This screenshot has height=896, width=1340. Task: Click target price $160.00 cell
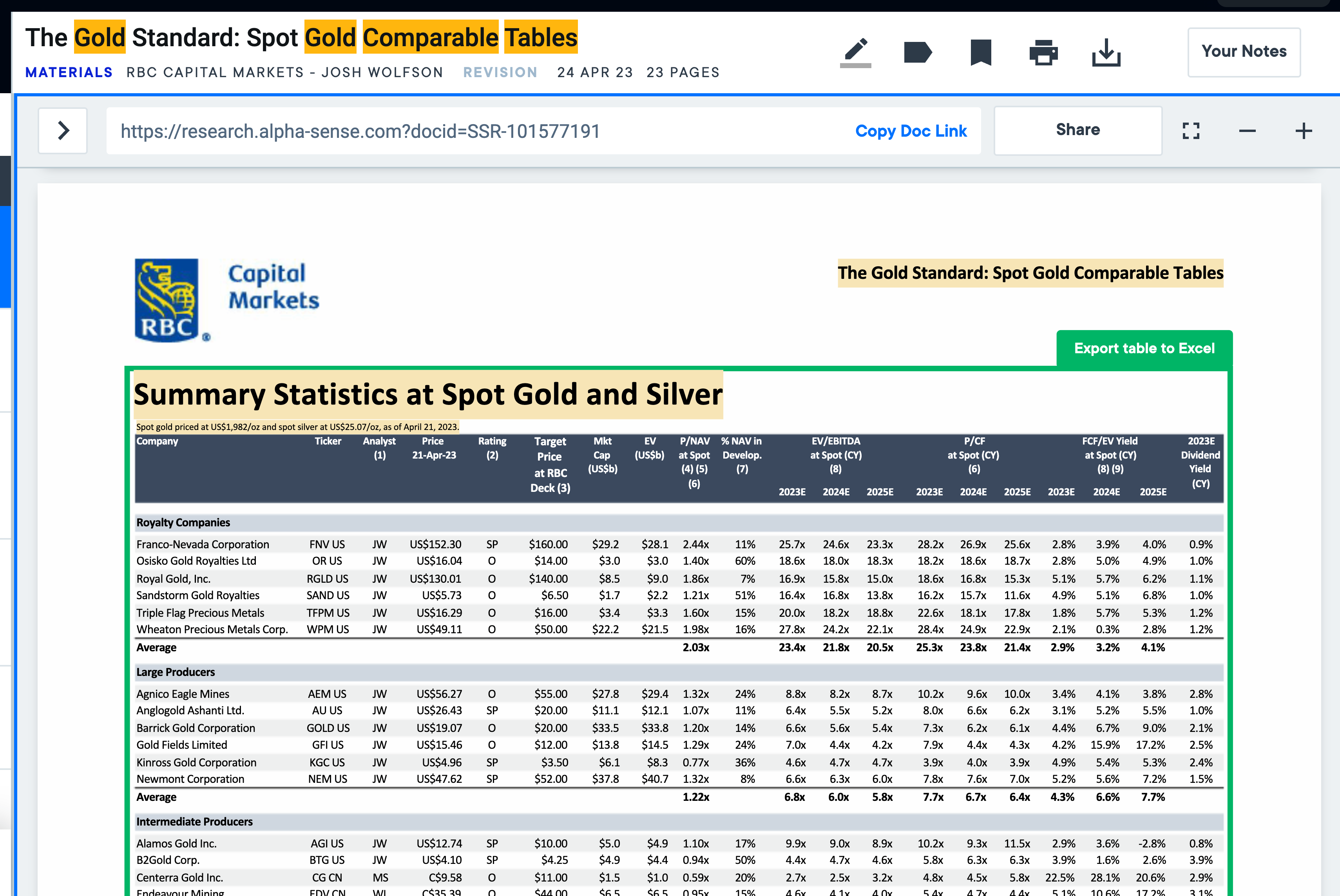pyautogui.click(x=548, y=544)
